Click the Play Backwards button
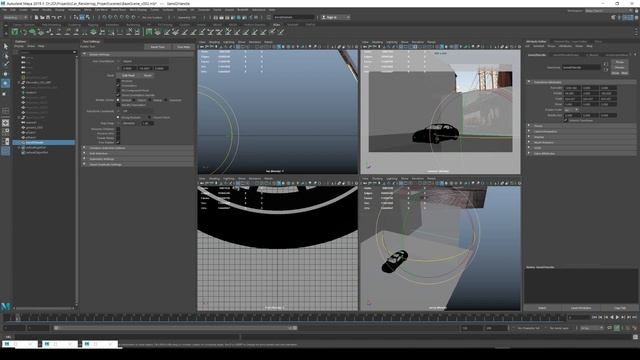The width and height of the screenshot is (640, 360). (611, 317)
